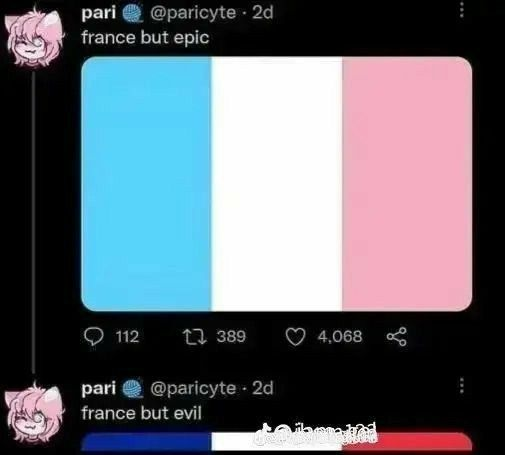Image resolution: width=505 pixels, height=455 pixels.
Task: Open the second tweet's three-dot menu
Action: [462, 386]
